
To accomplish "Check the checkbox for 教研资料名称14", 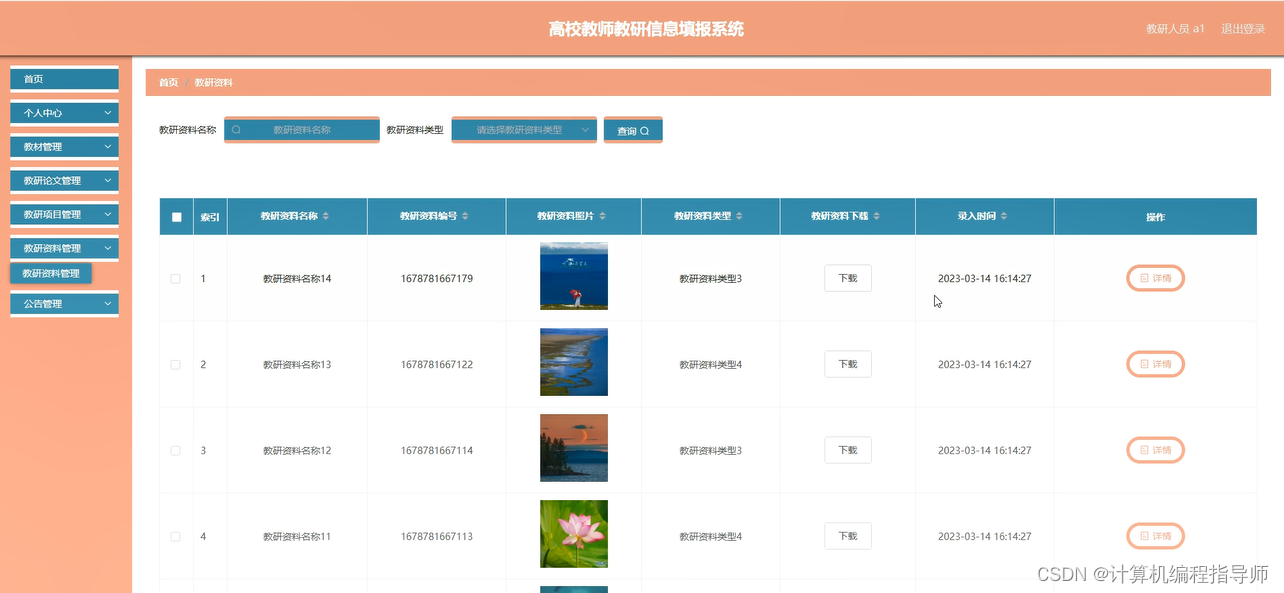I will [176, 278].
